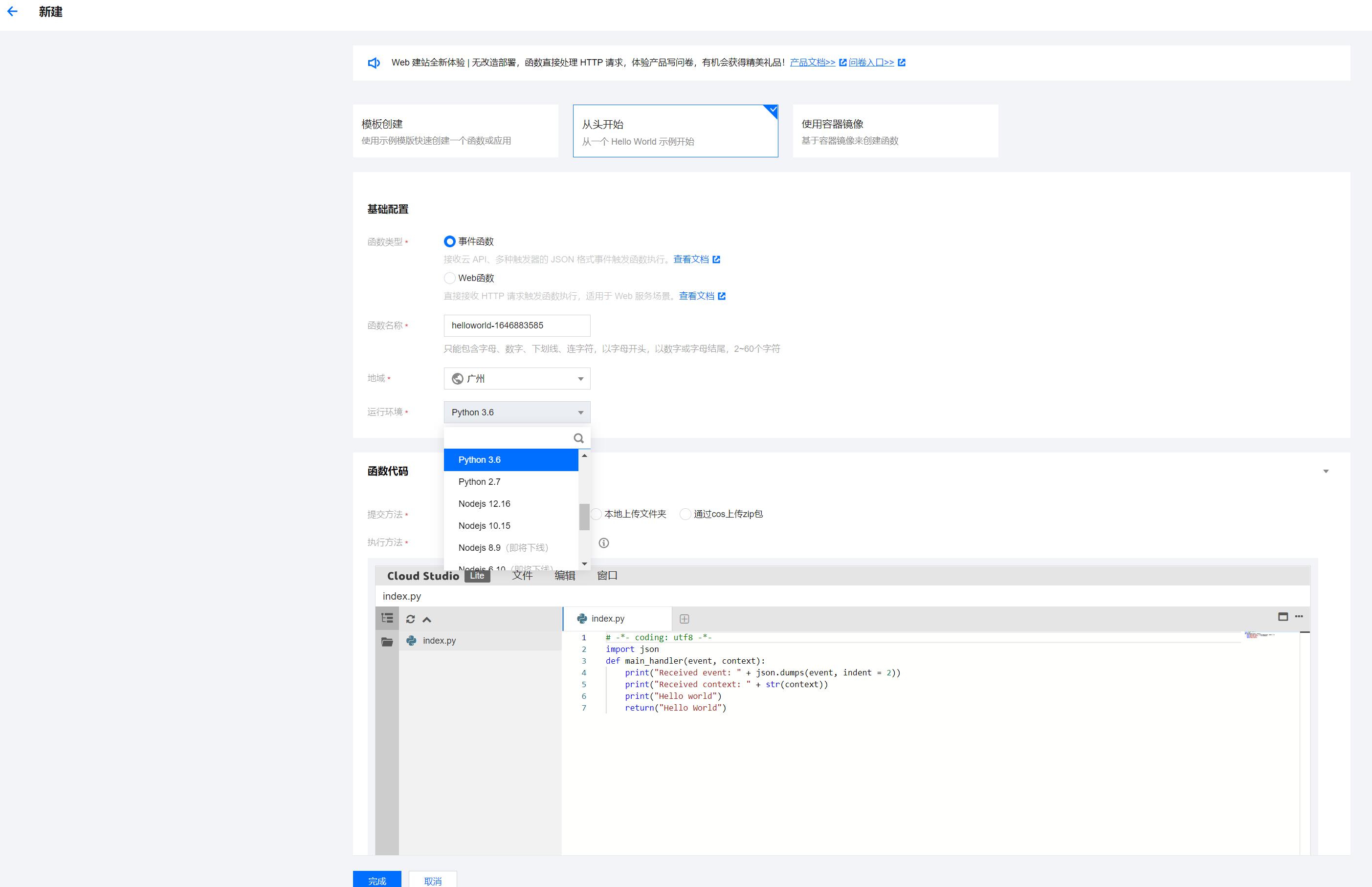Collapse the 函数代码 section arrow
The width and height of the screenshot is (1372, 887).
point(1326,471)
